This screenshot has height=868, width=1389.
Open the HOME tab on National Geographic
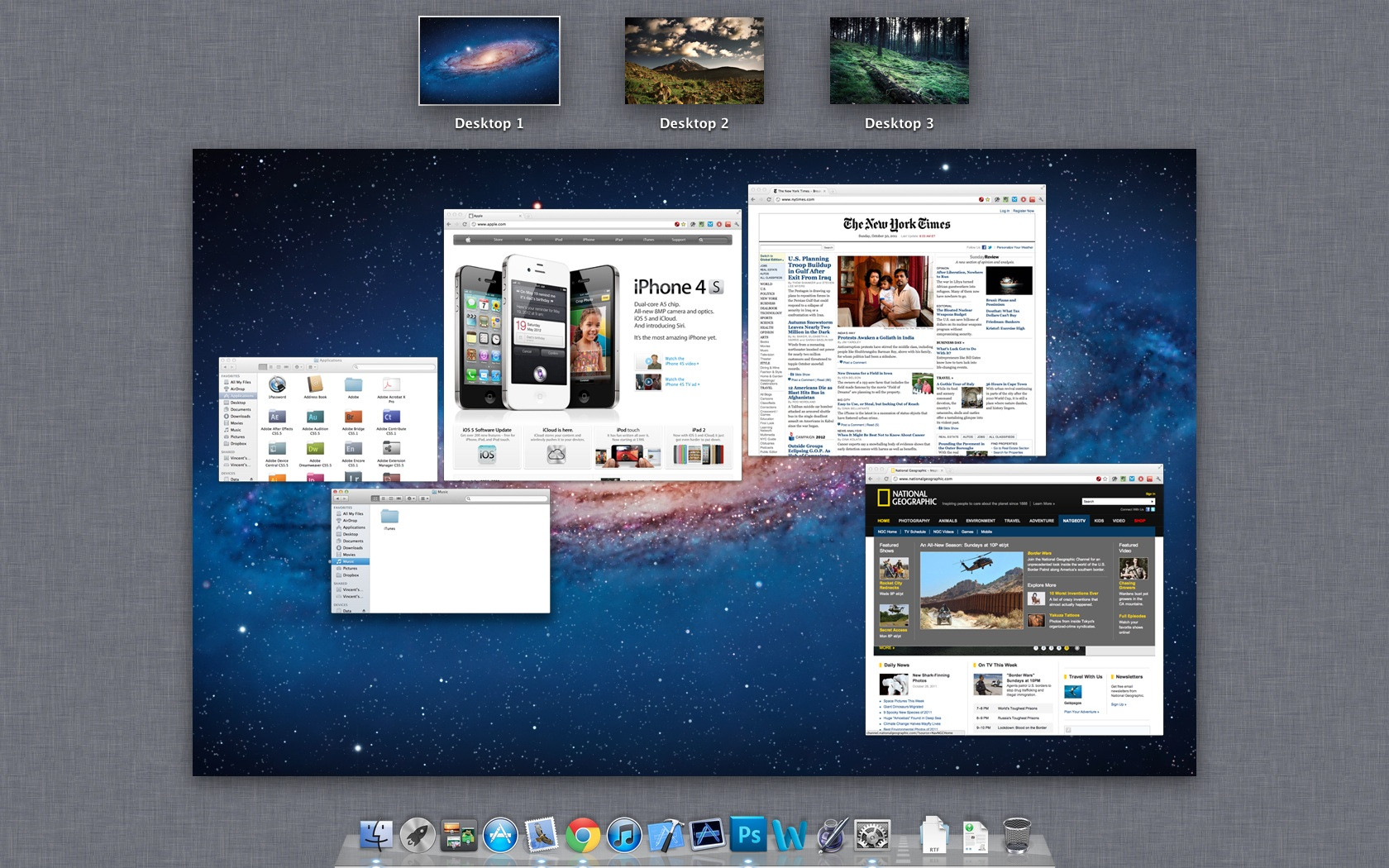(884, 521)
